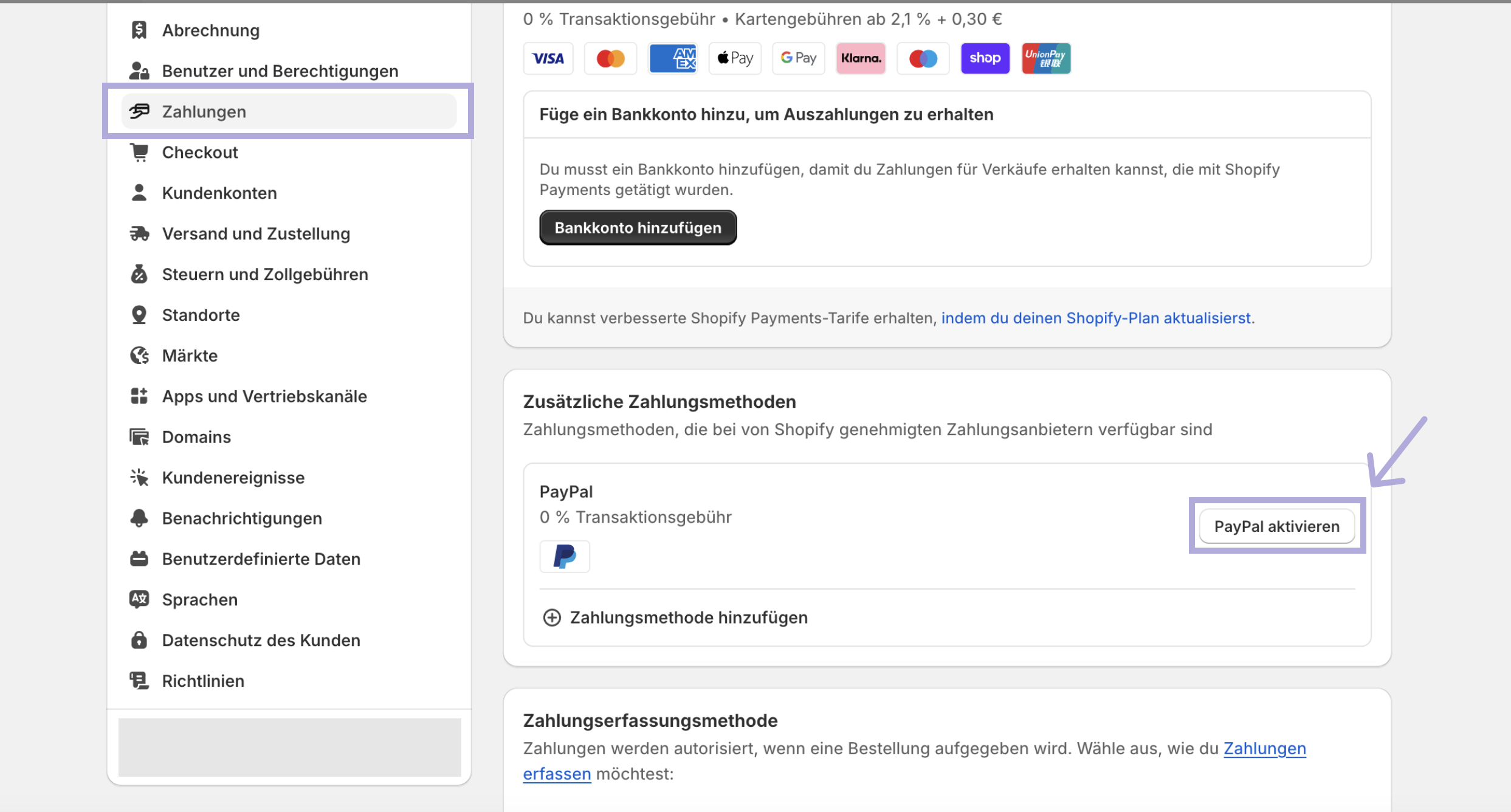Click the Standorte location pin icon

click(x=139, y=315)
